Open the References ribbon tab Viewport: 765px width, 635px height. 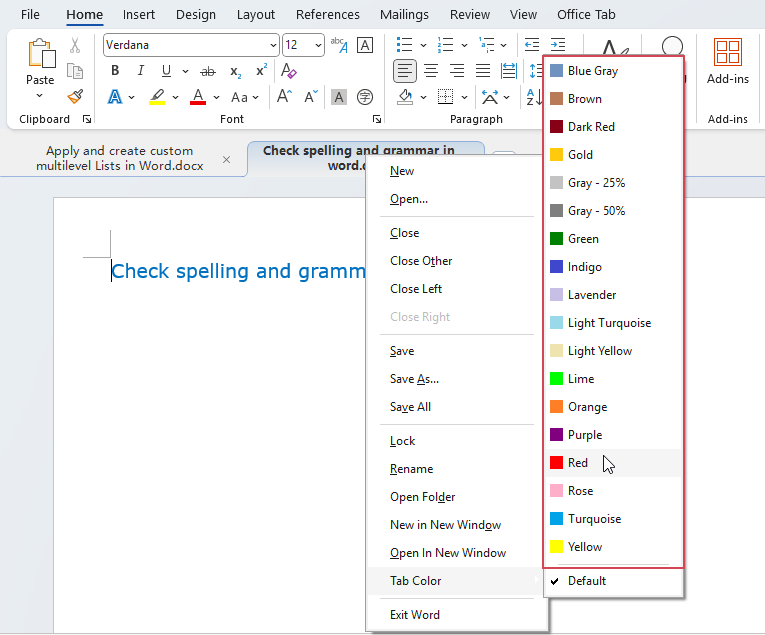tap(327, 15)
